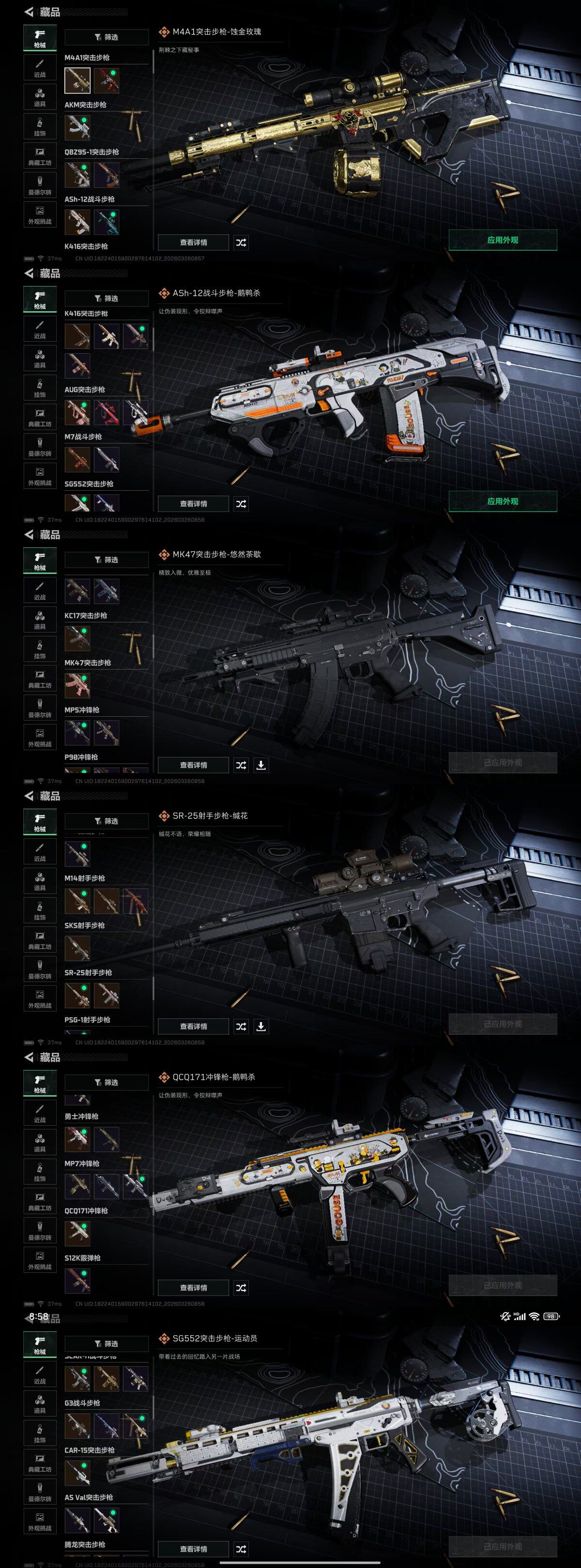This screenshot has width=581, height=1568.
Task: Select the S12K霰弹枪 skin thumbnail
Action: tap(77, 1280)
